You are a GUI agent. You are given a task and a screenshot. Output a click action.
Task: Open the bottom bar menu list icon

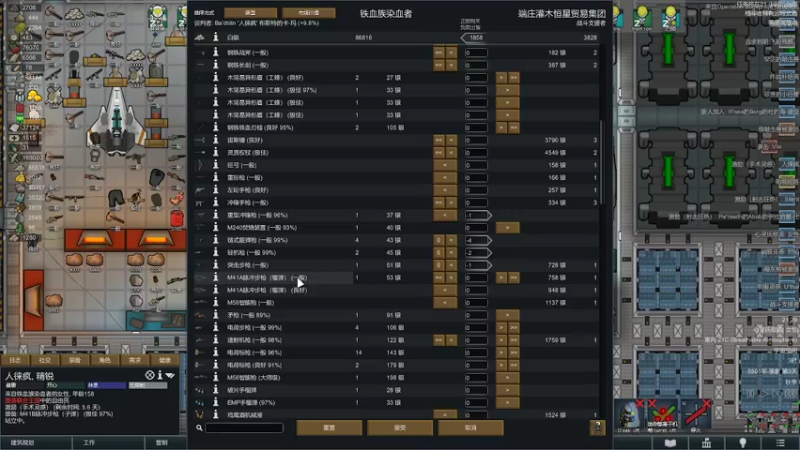click(780, 443)
